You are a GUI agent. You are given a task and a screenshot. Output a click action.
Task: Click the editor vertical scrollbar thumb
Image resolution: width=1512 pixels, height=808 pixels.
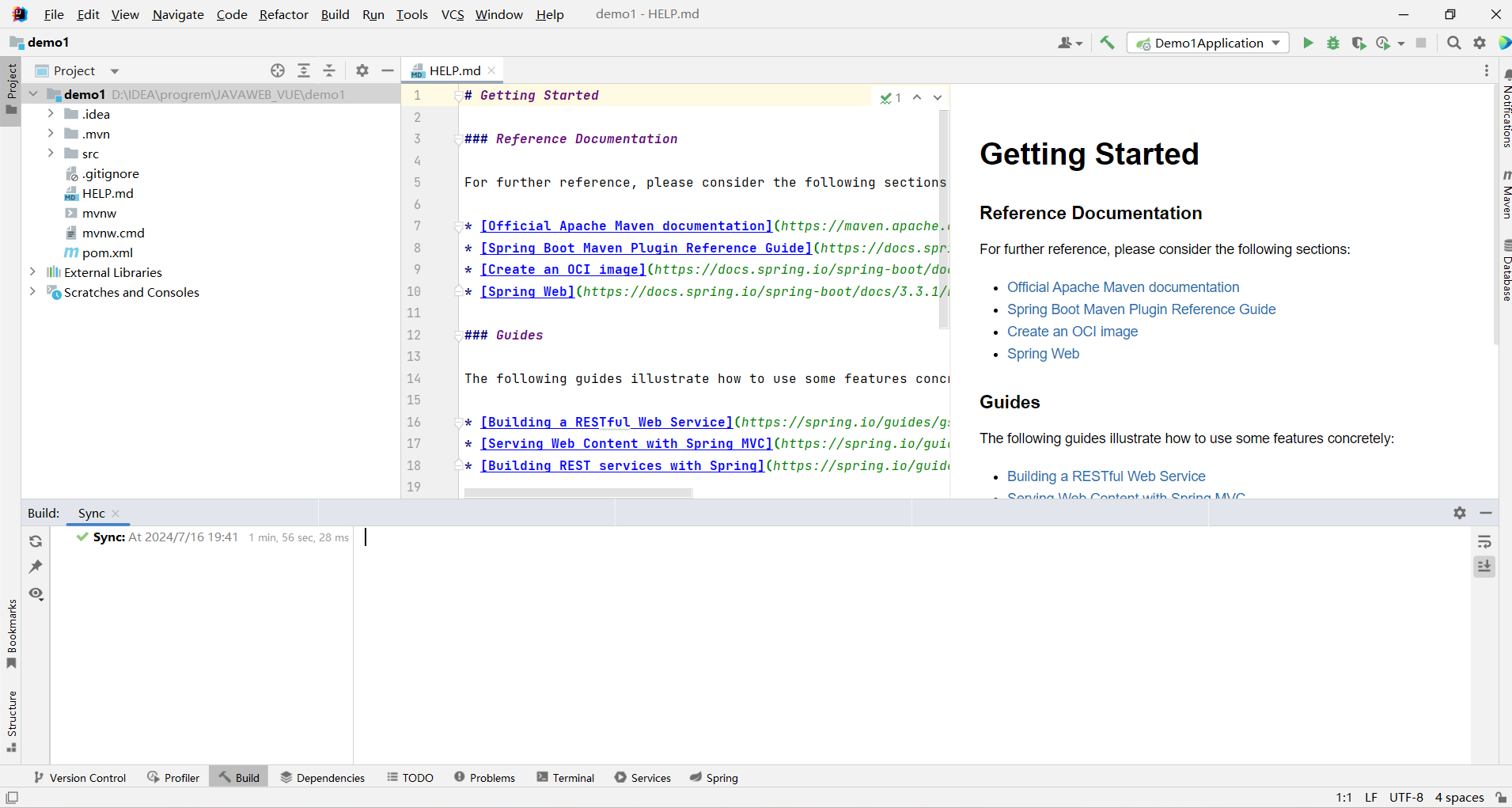pos(944,219)
